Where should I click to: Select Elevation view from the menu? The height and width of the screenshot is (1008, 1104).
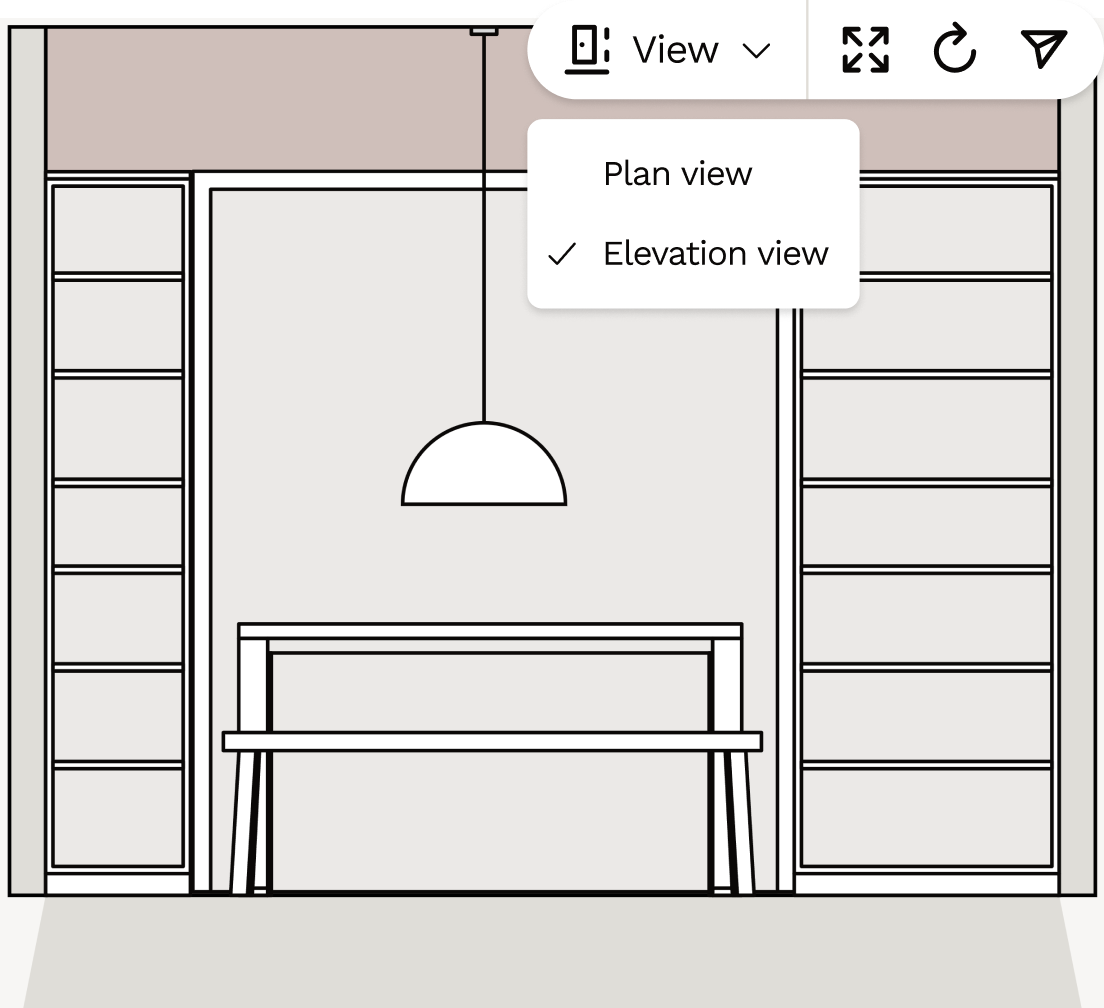pos(716,254)
